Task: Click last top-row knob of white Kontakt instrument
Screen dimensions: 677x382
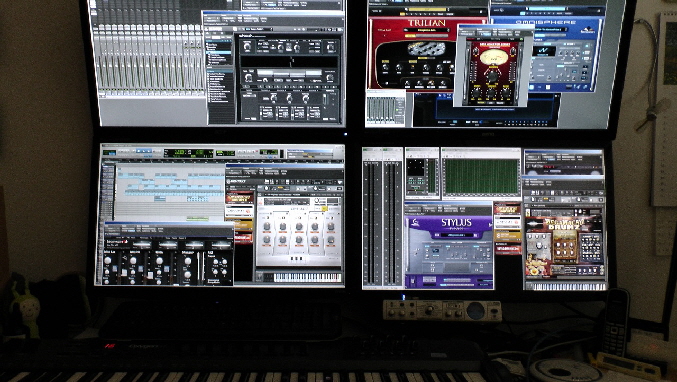Action: pos(331,226)
